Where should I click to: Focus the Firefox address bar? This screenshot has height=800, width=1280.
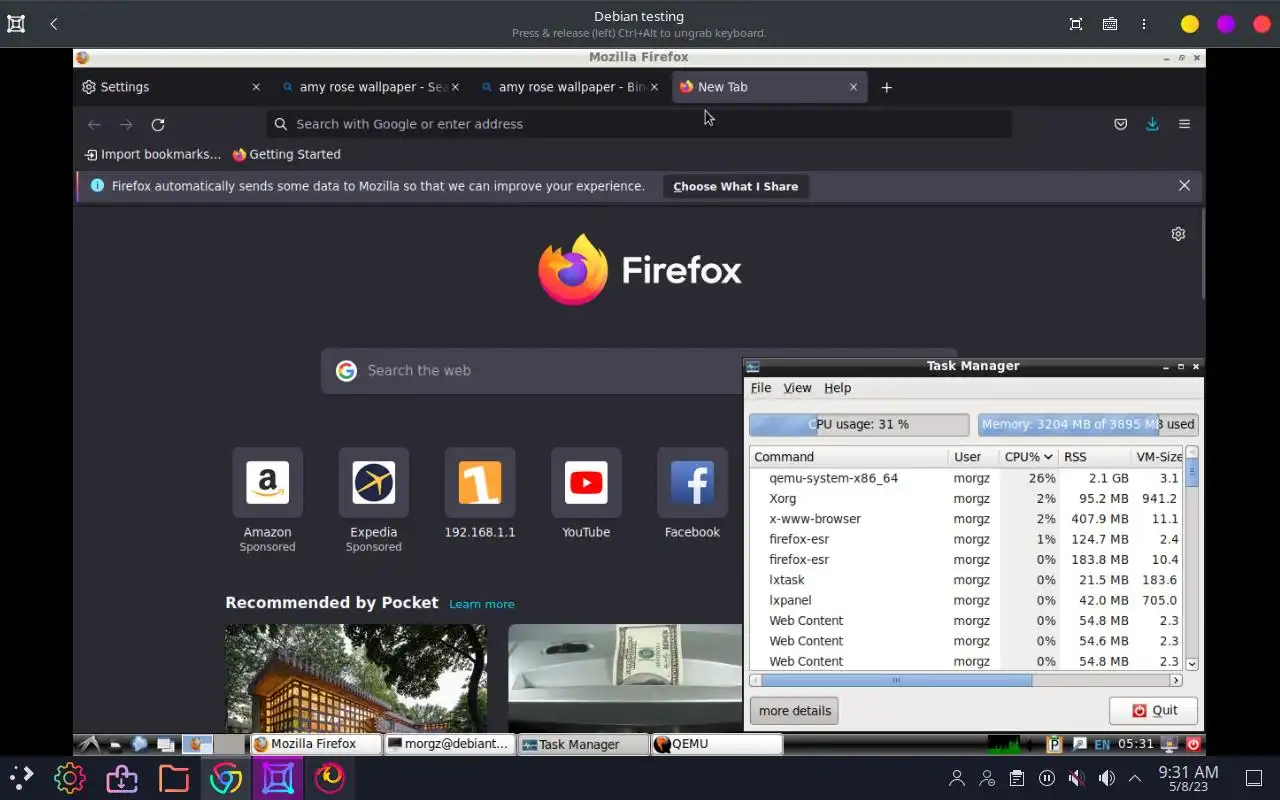640,124
